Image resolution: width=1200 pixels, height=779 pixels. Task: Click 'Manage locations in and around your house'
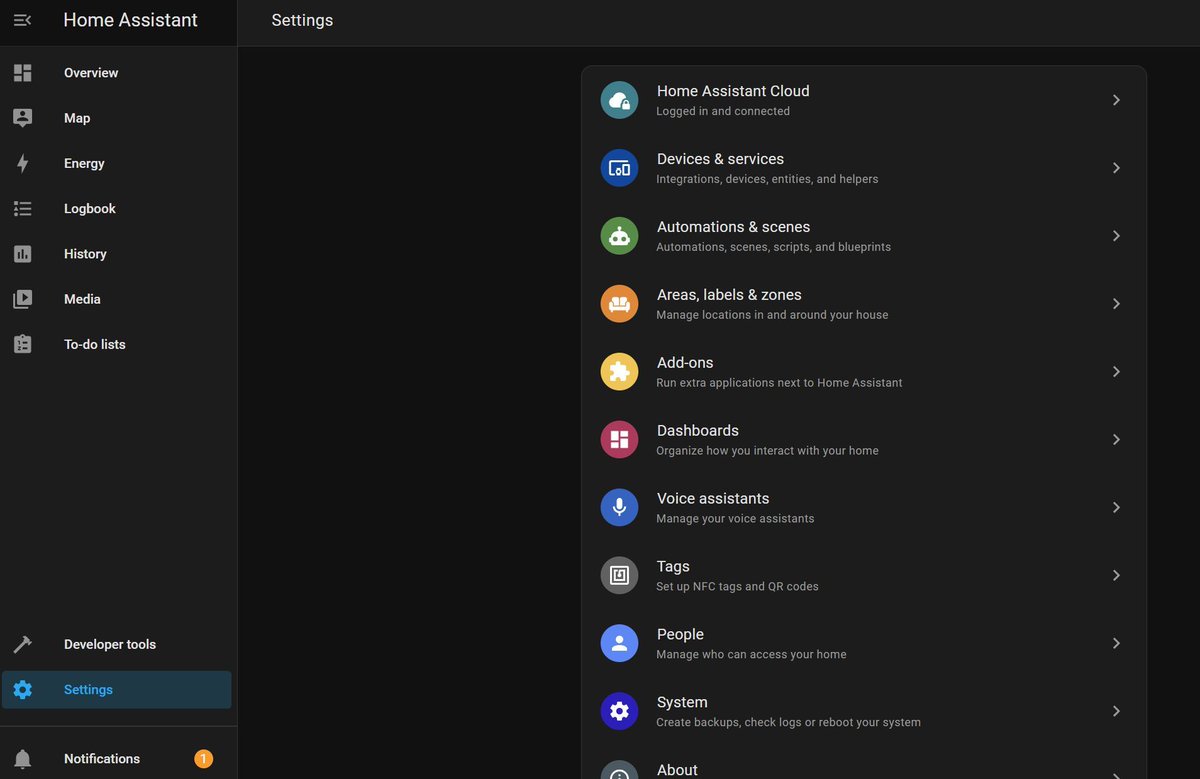pyautogui.click(x=772, y=315)
